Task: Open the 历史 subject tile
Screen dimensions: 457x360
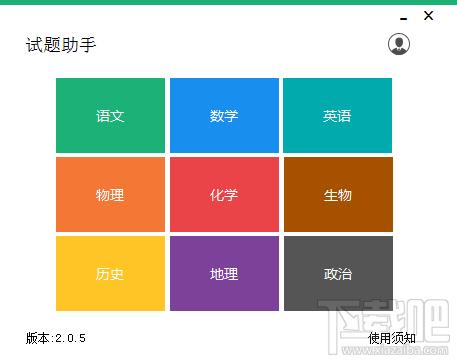Action: click(110, 273)
